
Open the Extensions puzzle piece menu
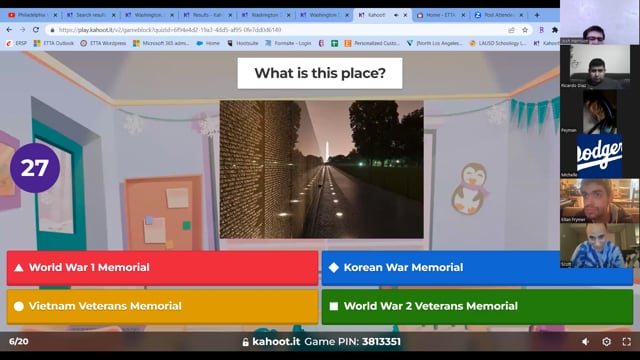(554, 30)
